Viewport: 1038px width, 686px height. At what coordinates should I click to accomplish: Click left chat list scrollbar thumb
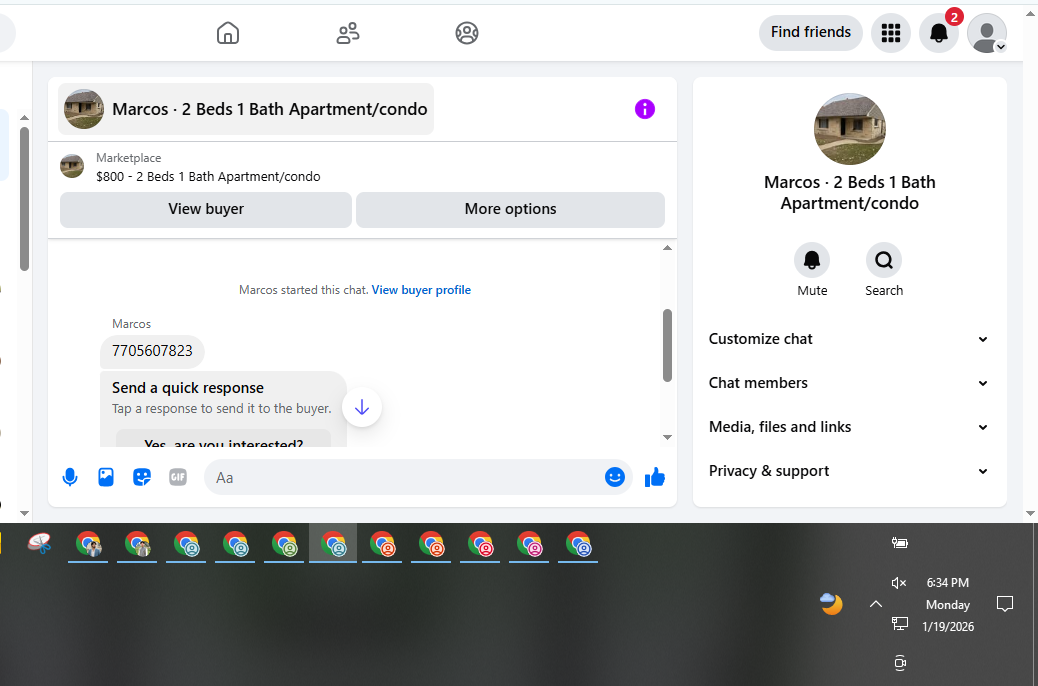tap(24, 199)
